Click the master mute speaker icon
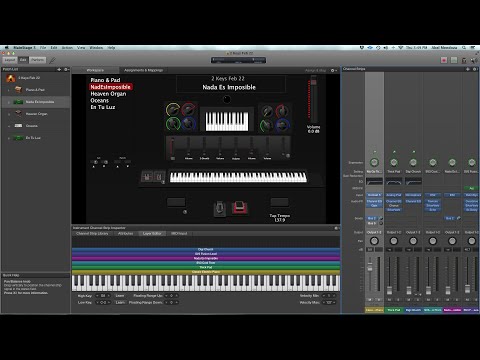Viewport: 480px width, 360px height. pos(474,60)
